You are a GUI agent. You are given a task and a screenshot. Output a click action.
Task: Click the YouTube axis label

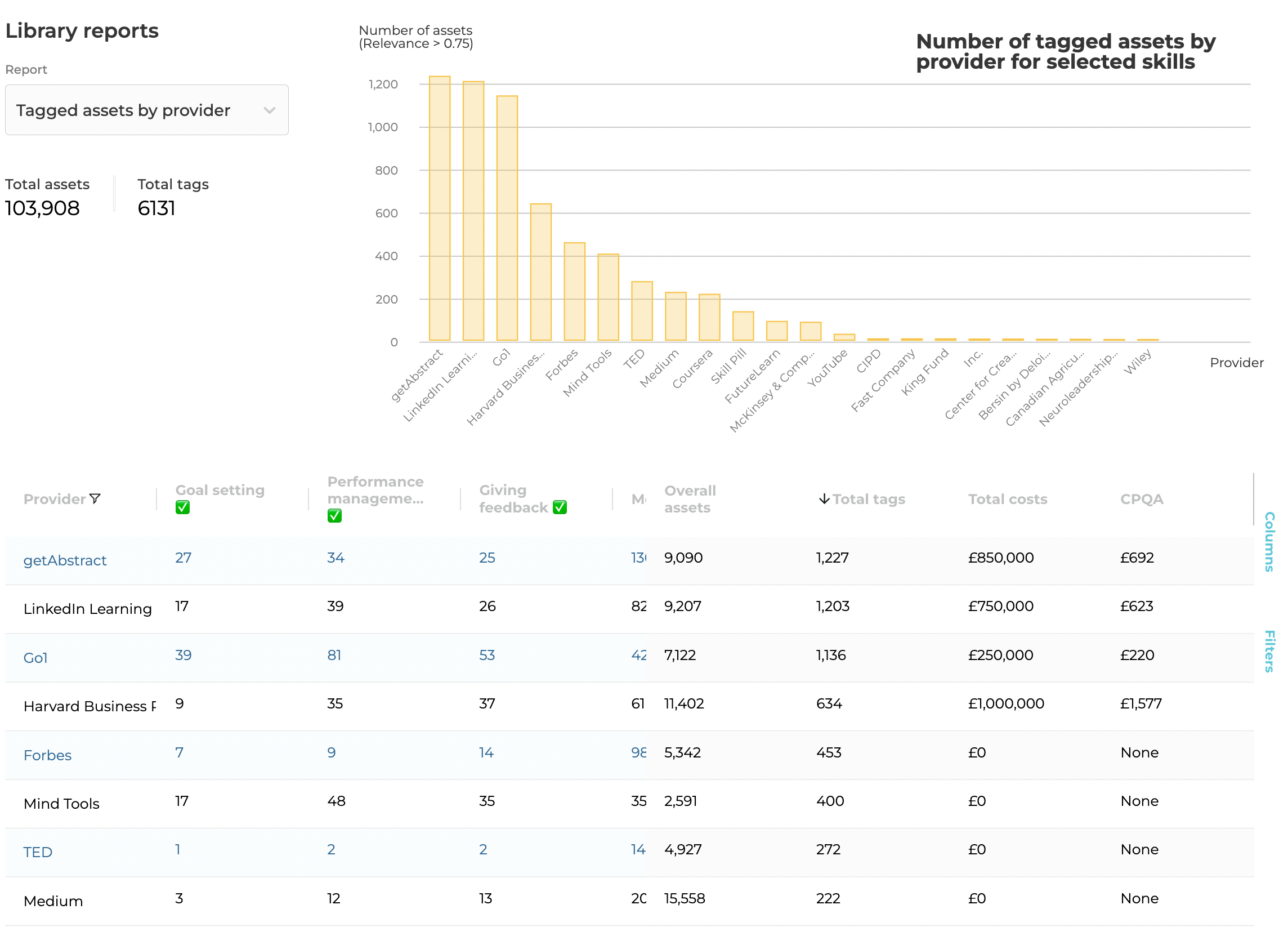828,368
